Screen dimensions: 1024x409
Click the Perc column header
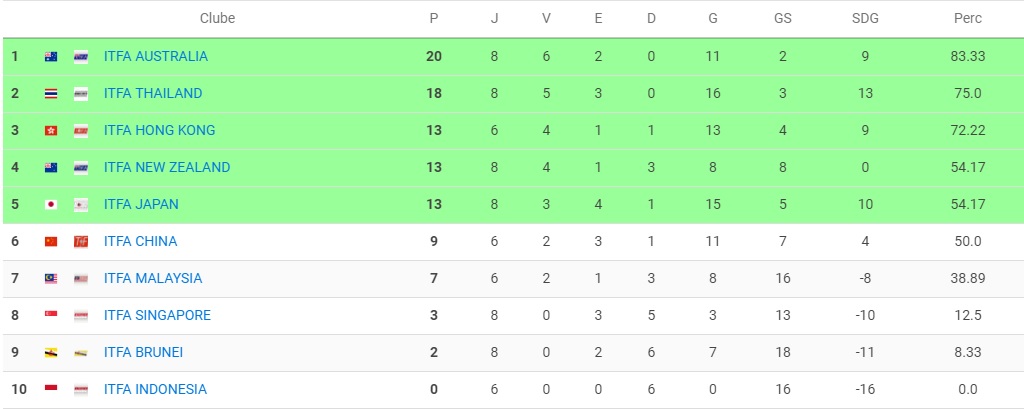click(967, 19)
